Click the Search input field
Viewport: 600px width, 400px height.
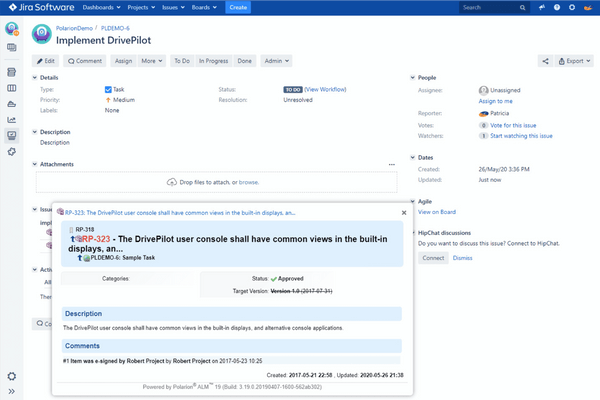pos(490,7)
